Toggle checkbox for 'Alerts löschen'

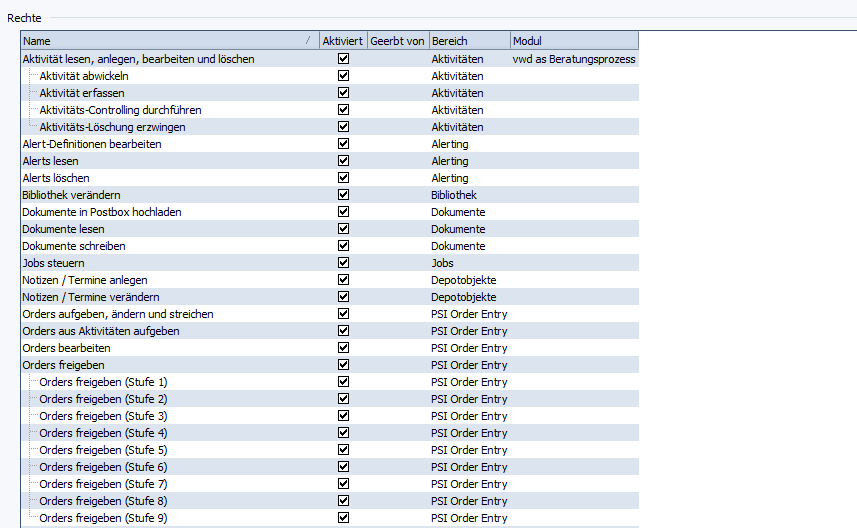(343, 178)
